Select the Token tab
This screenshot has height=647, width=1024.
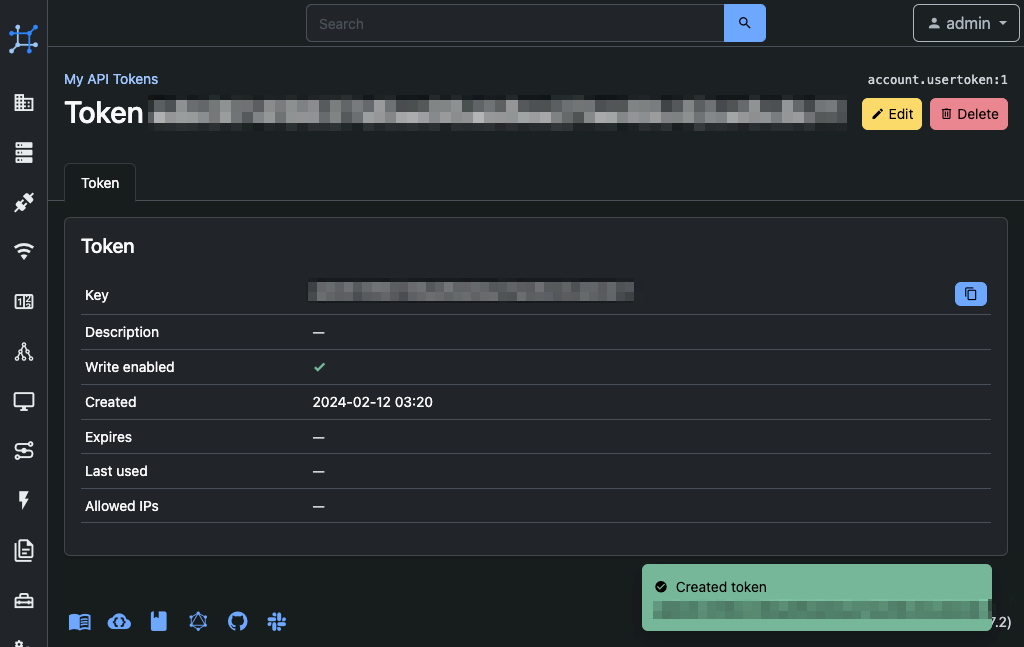click(x=100, y=183)
